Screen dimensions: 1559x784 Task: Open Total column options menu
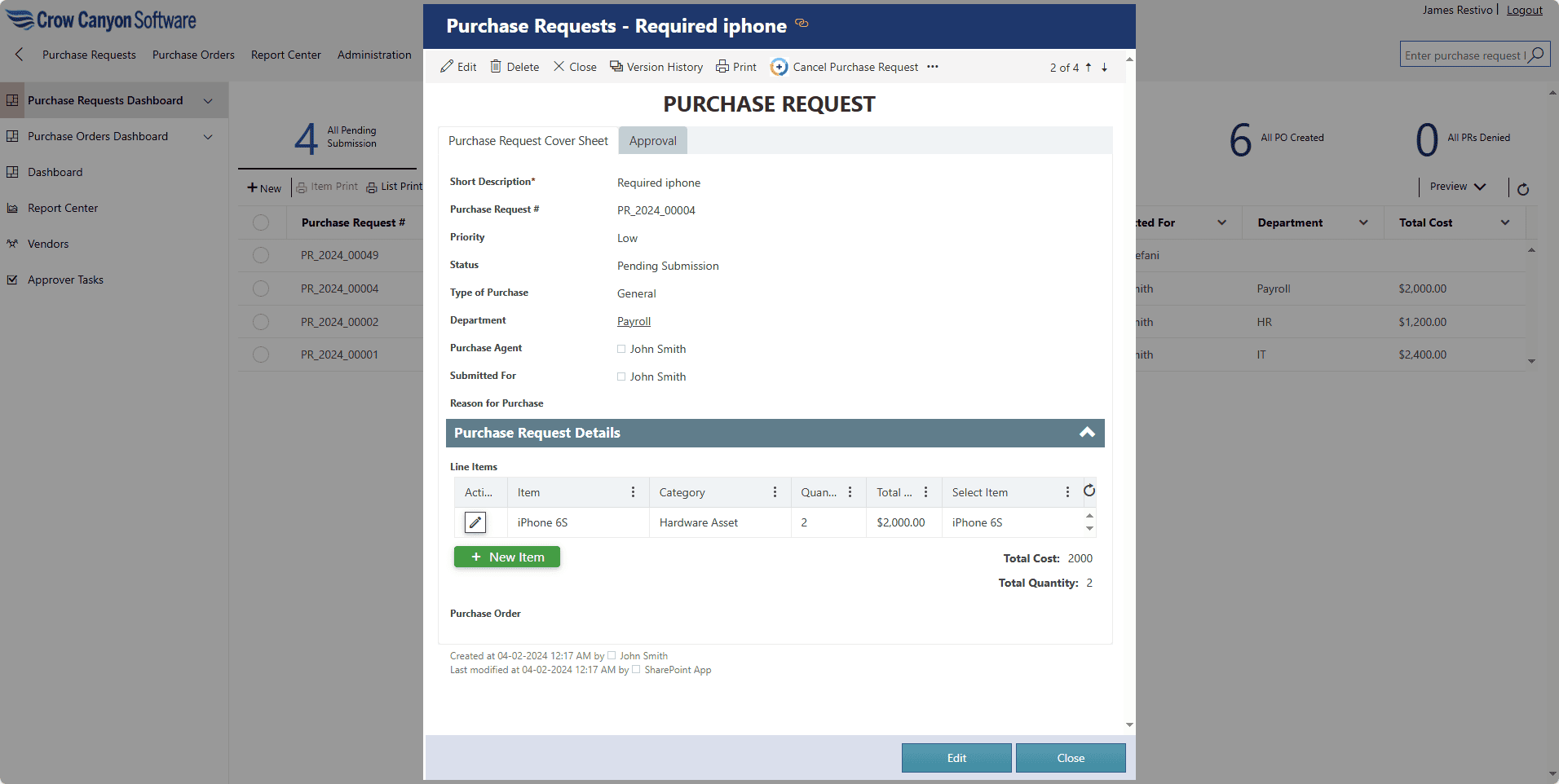[925, 492]
